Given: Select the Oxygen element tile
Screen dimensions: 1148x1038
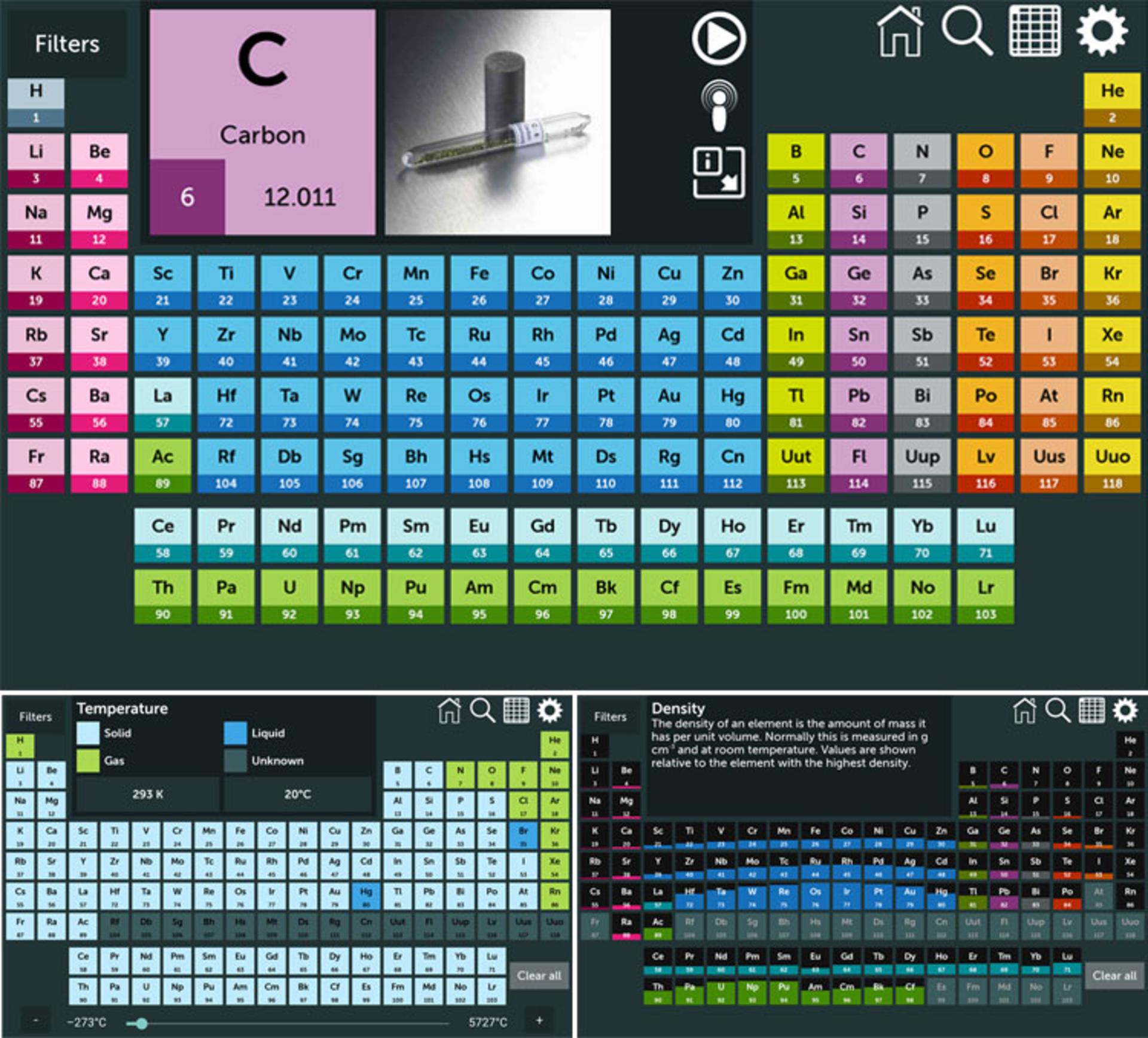Looking at the screenshot, I should (985, 160).
